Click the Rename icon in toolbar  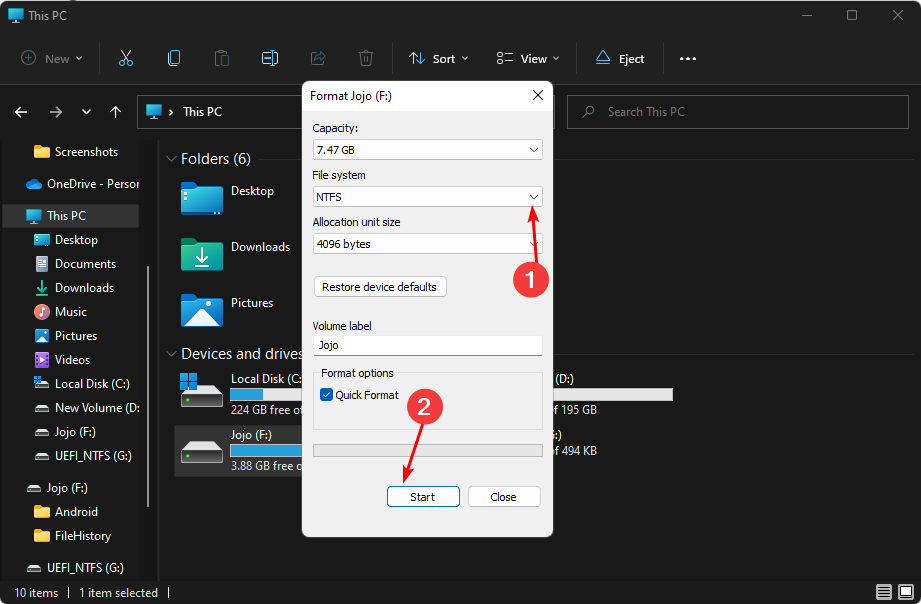[x=270, y=58]
